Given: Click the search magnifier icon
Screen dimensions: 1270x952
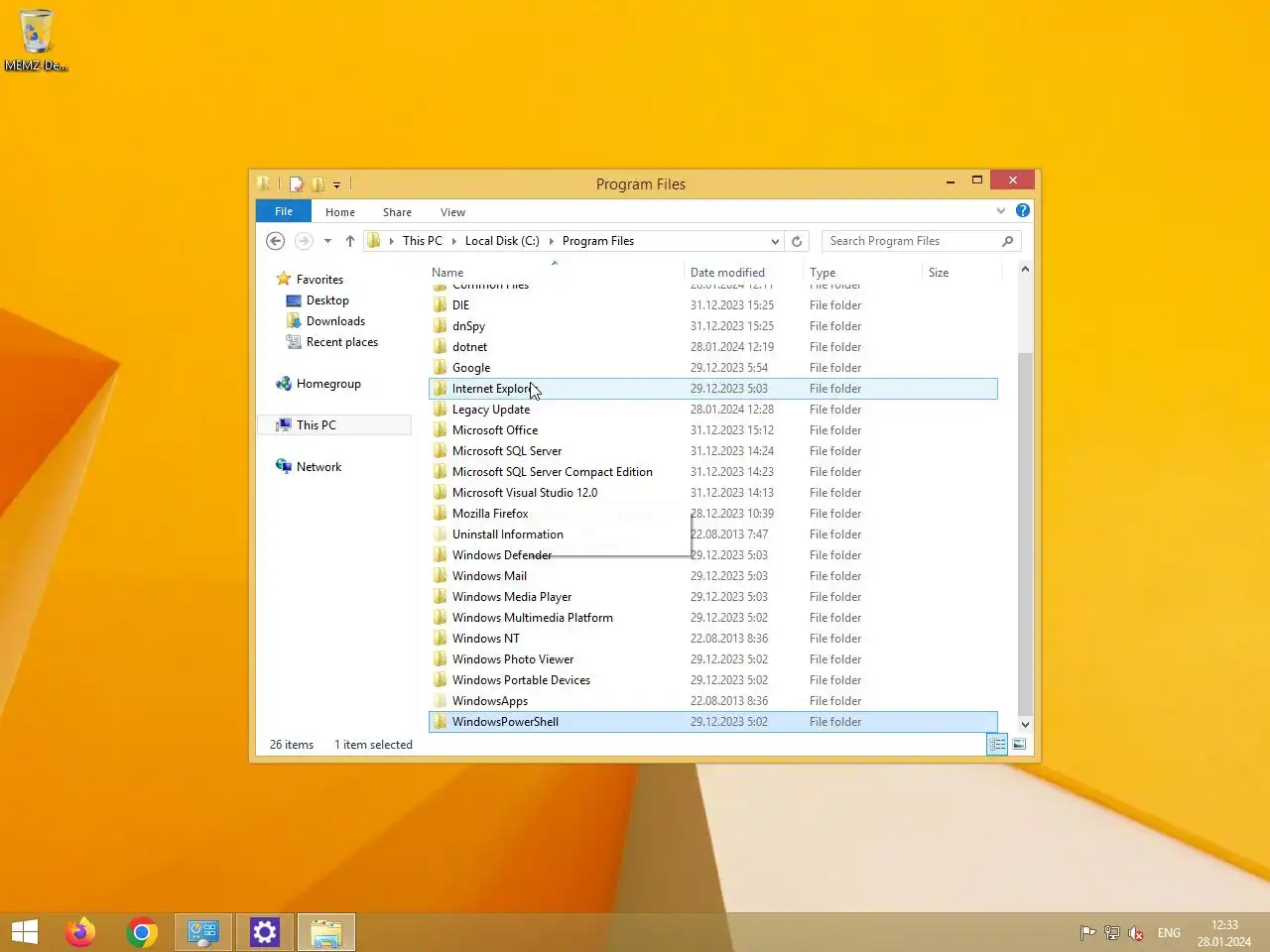Looking at the screenshot, I should (x=1008, y=241).
